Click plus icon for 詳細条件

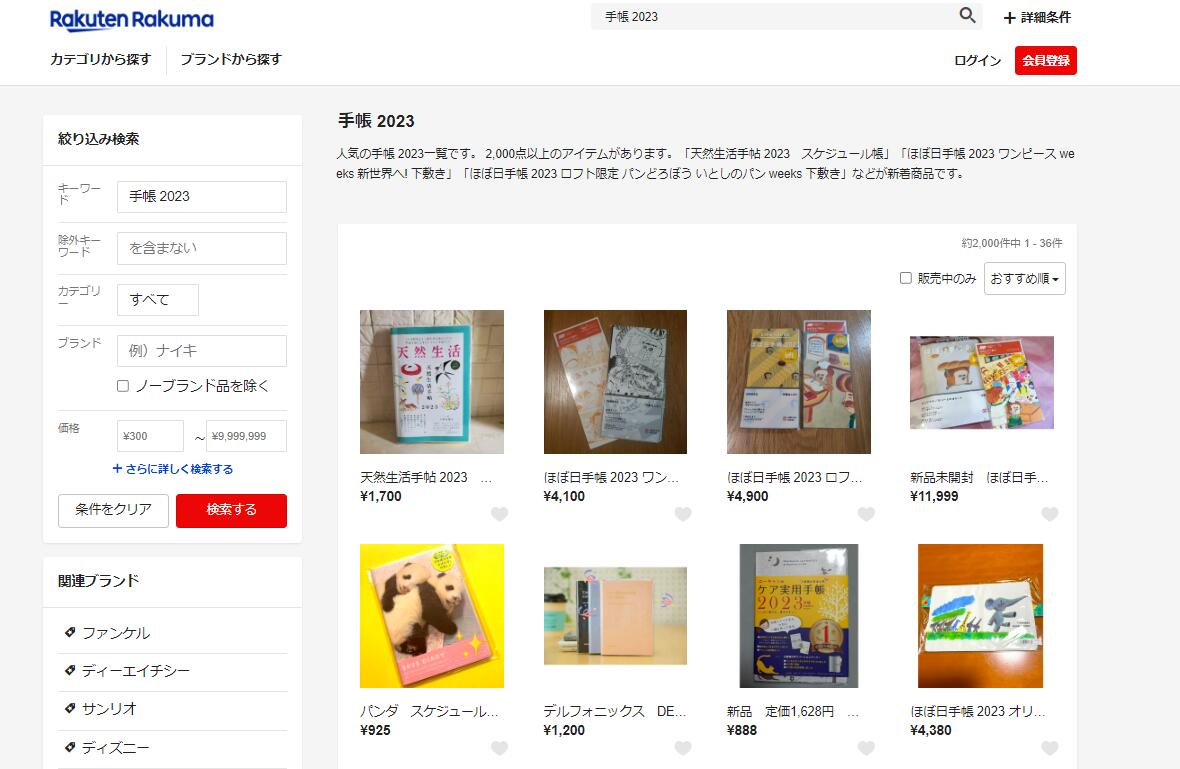pos(1010,17)
